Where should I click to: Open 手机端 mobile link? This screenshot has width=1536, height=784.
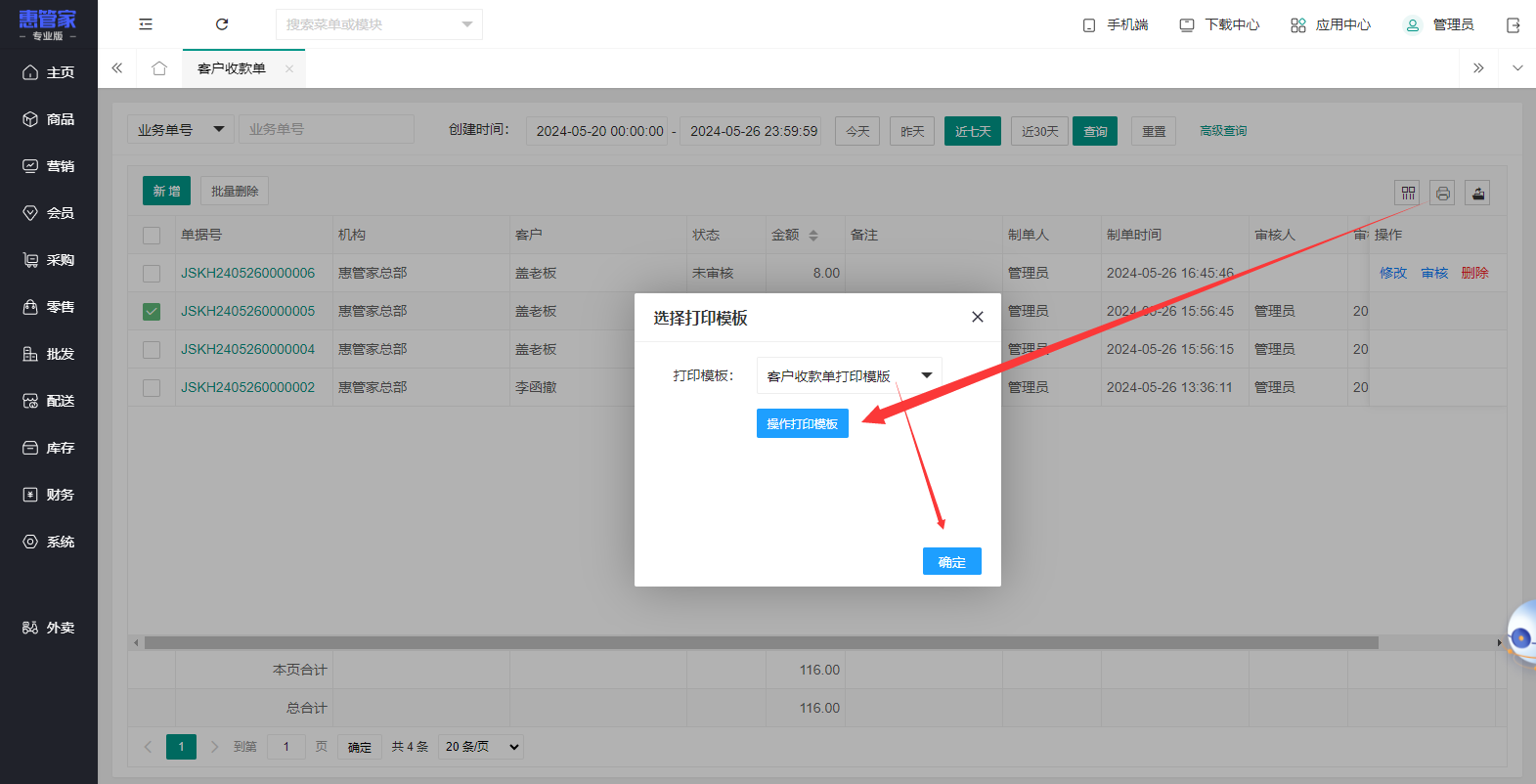(x=1115, y=24)
